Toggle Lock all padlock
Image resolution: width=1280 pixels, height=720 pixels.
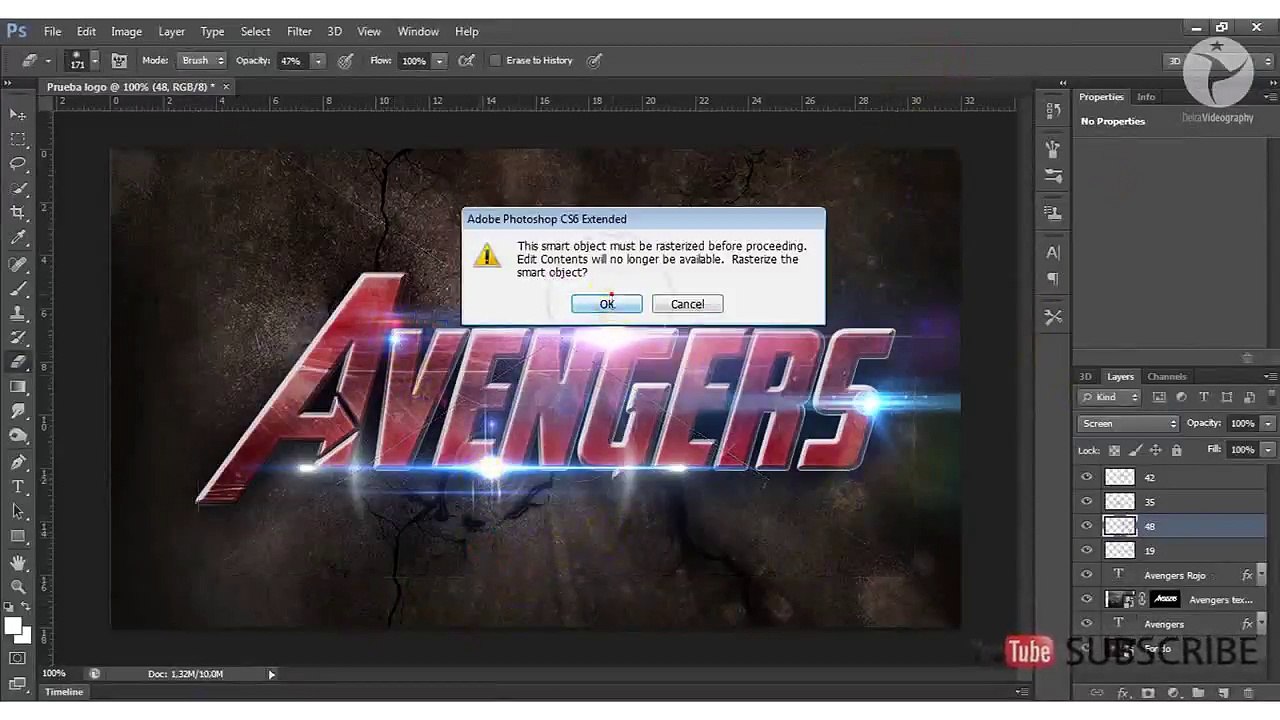tap(1176, 450)
